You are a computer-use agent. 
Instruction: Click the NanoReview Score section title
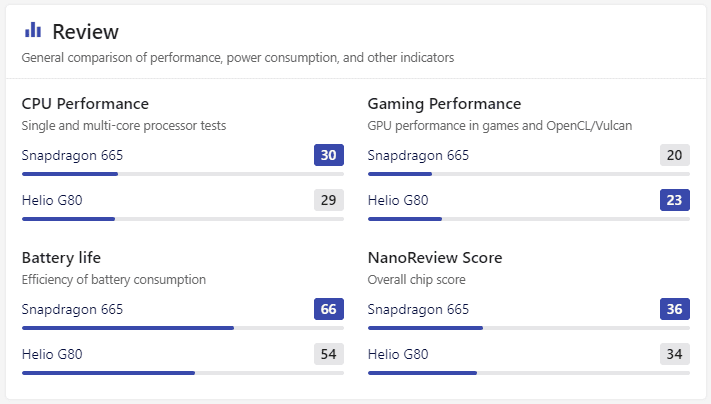click(435, 258)
